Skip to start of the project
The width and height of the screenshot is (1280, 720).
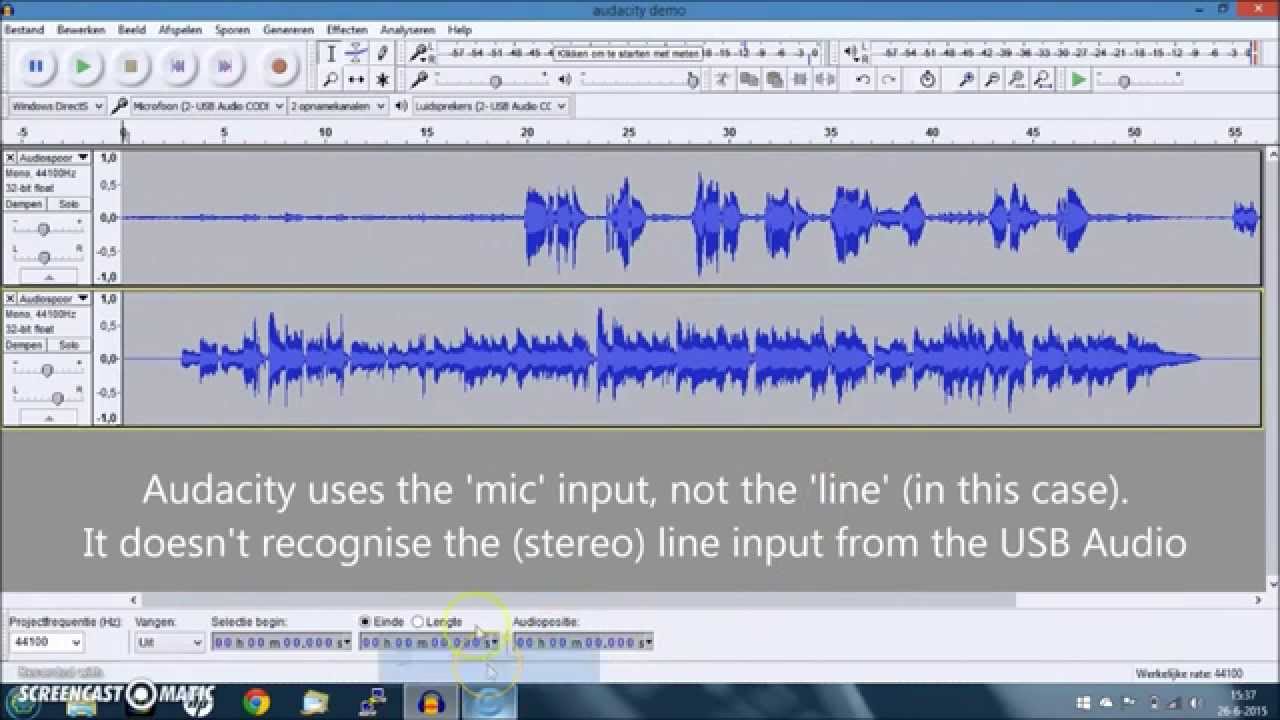(x=178, y=67)
